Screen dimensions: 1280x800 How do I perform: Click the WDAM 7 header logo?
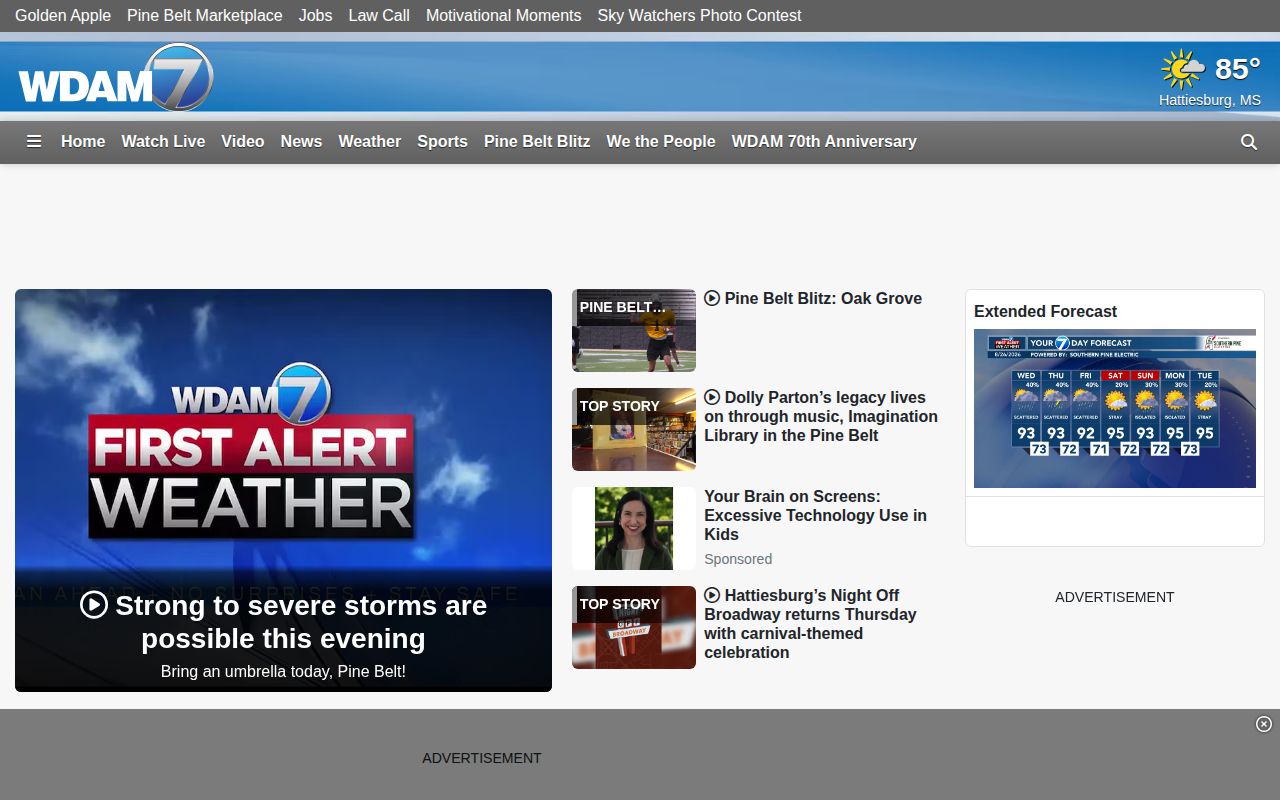pyautogui.click(x=116, y=77)
